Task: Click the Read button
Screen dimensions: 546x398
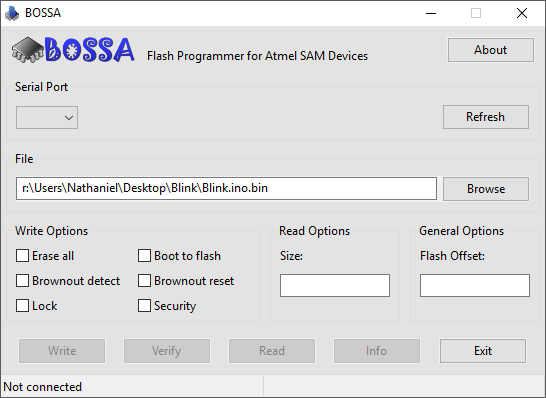Action: coord(272,351)
